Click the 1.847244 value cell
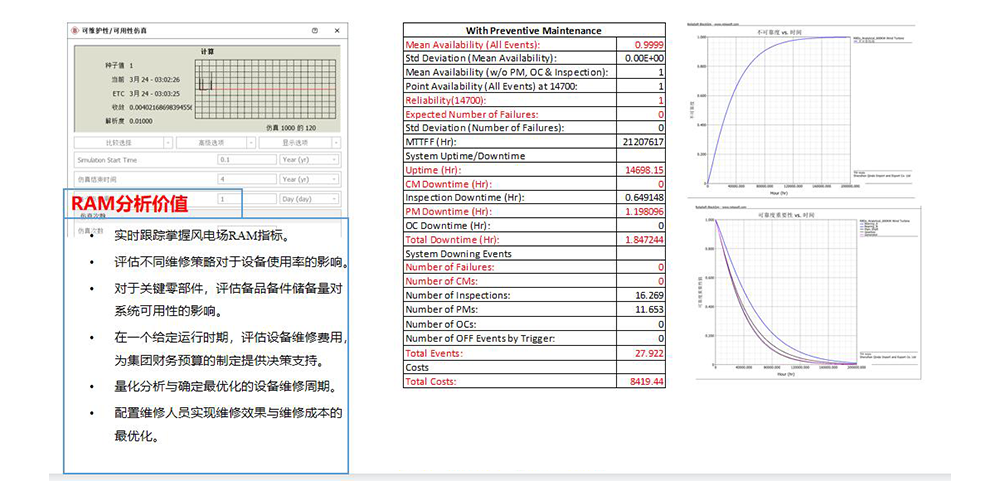 click(x=641, y=240)
